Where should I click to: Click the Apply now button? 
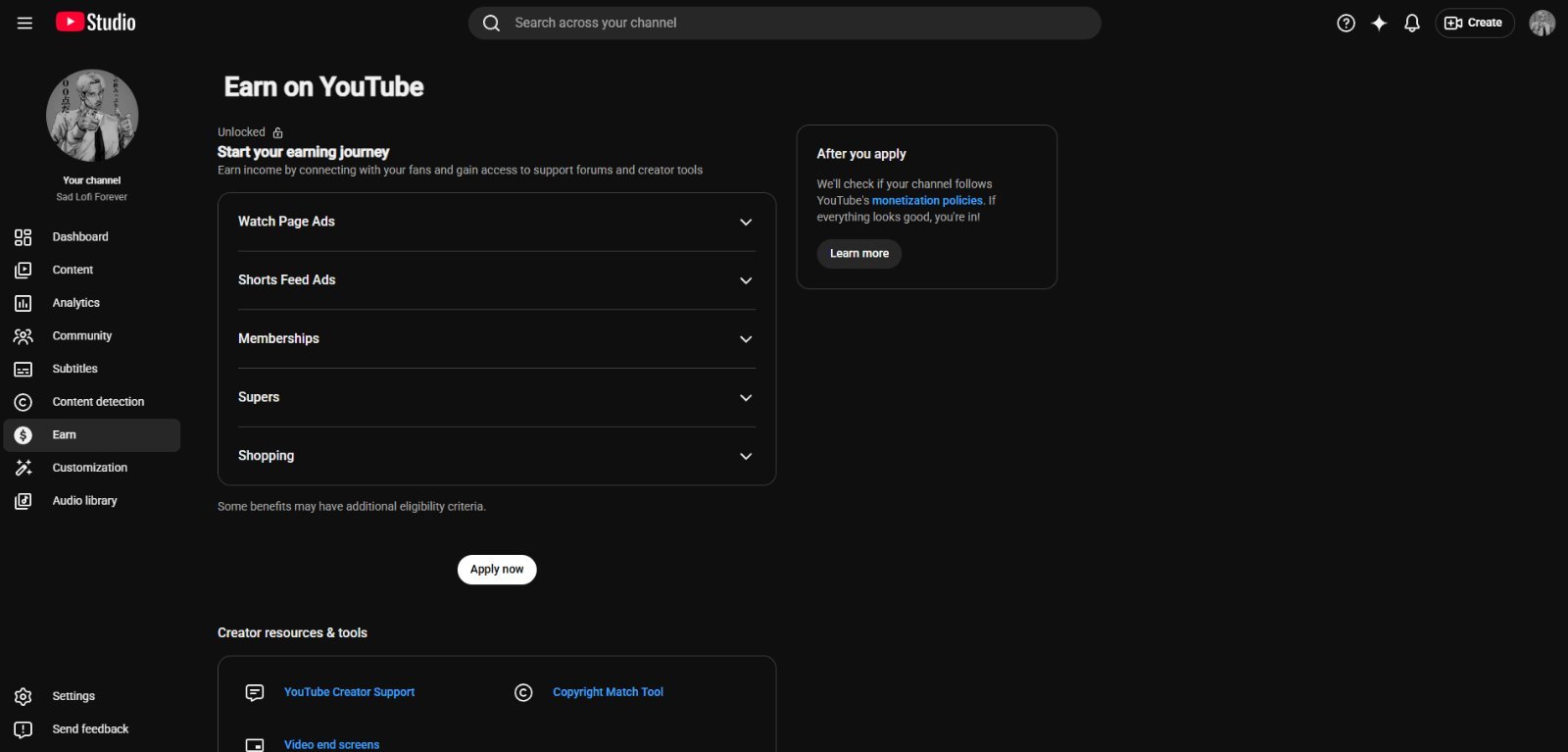[x=497, y=570]
